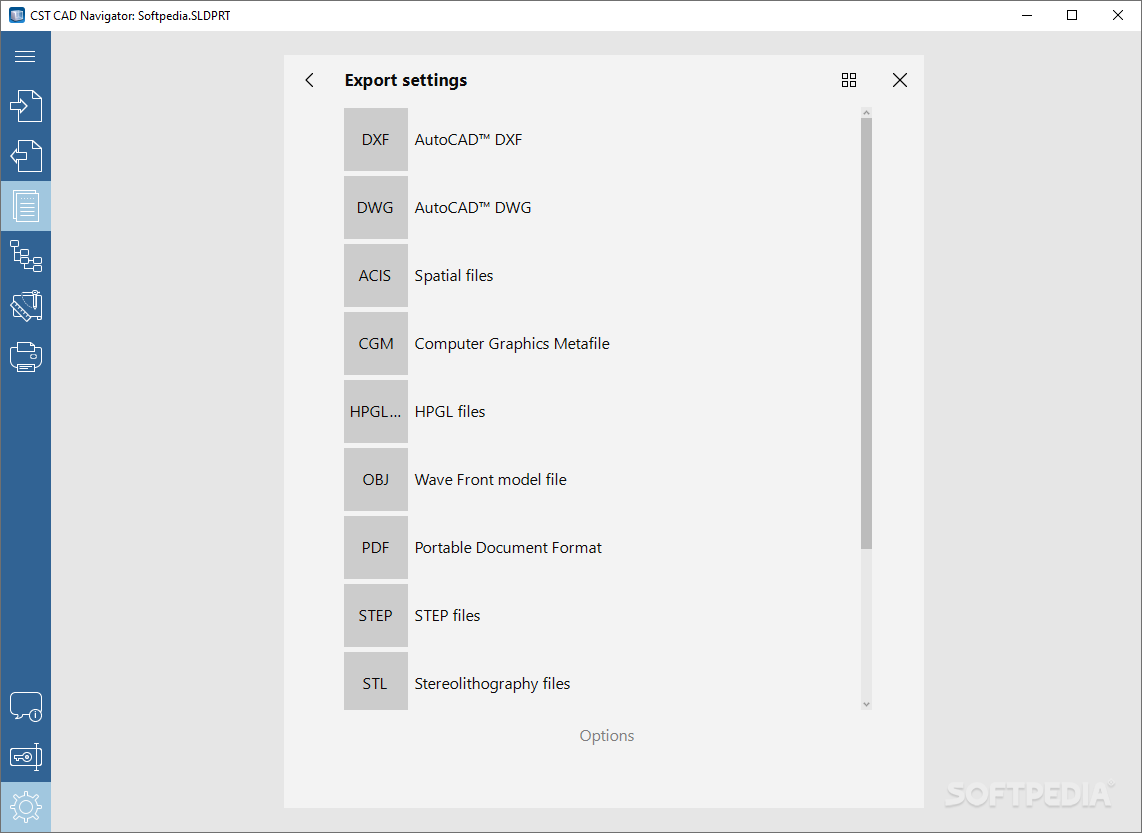Click scrollbar down arrow in format list
This screenshot has height=833, width=1142.
click(x=866, y=704)
